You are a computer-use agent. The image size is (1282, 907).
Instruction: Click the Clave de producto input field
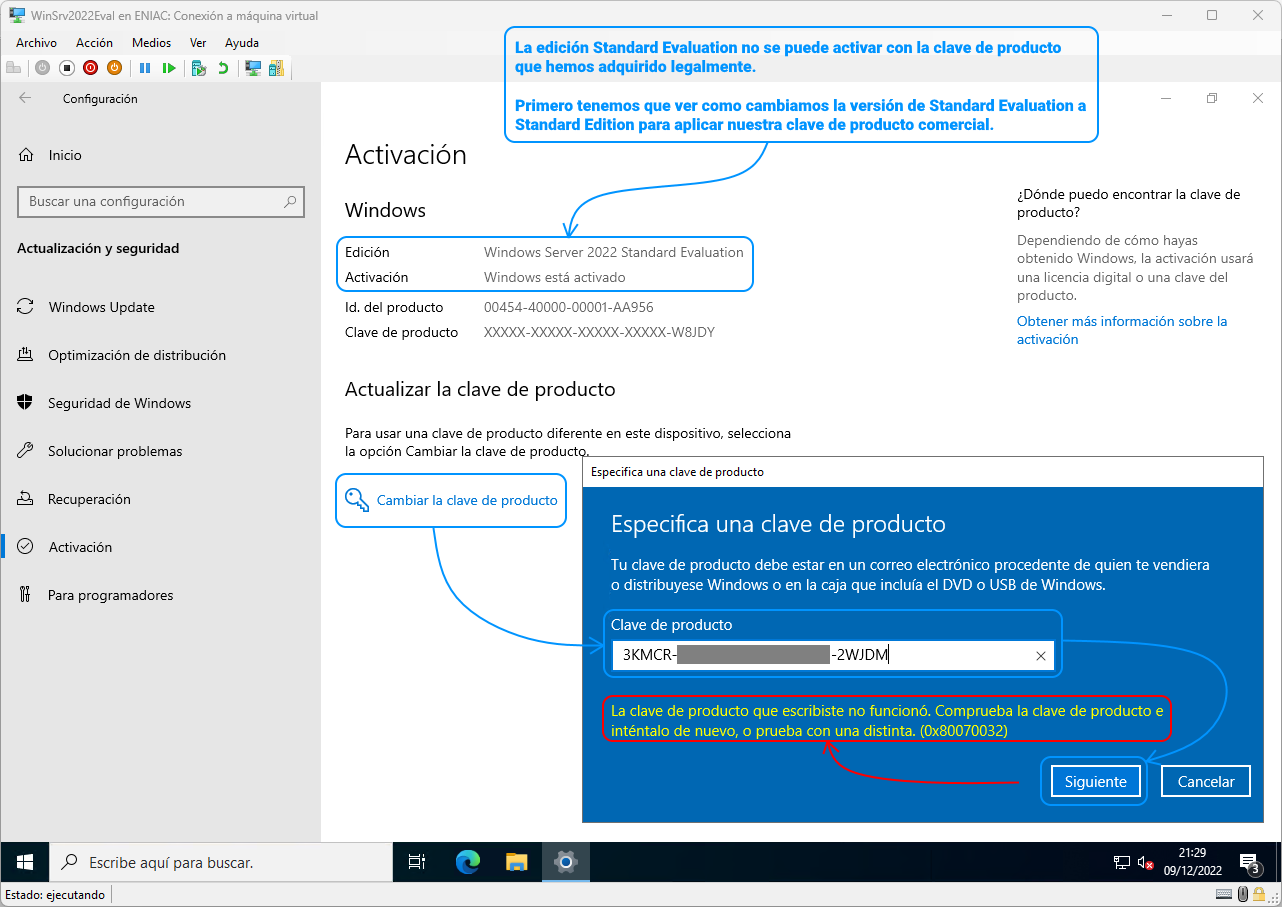tap(832, 656)
